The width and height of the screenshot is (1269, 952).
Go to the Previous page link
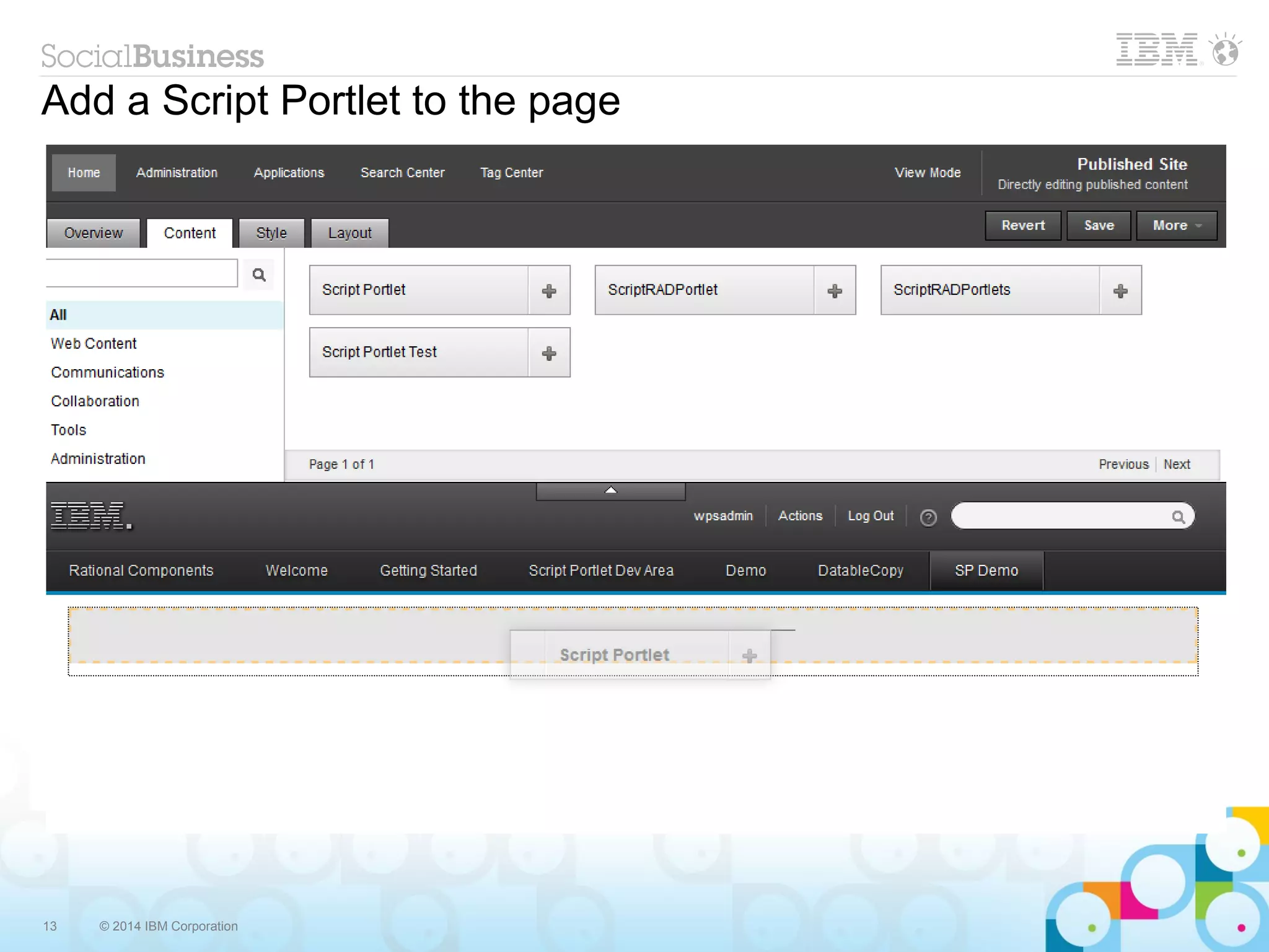1123,464
